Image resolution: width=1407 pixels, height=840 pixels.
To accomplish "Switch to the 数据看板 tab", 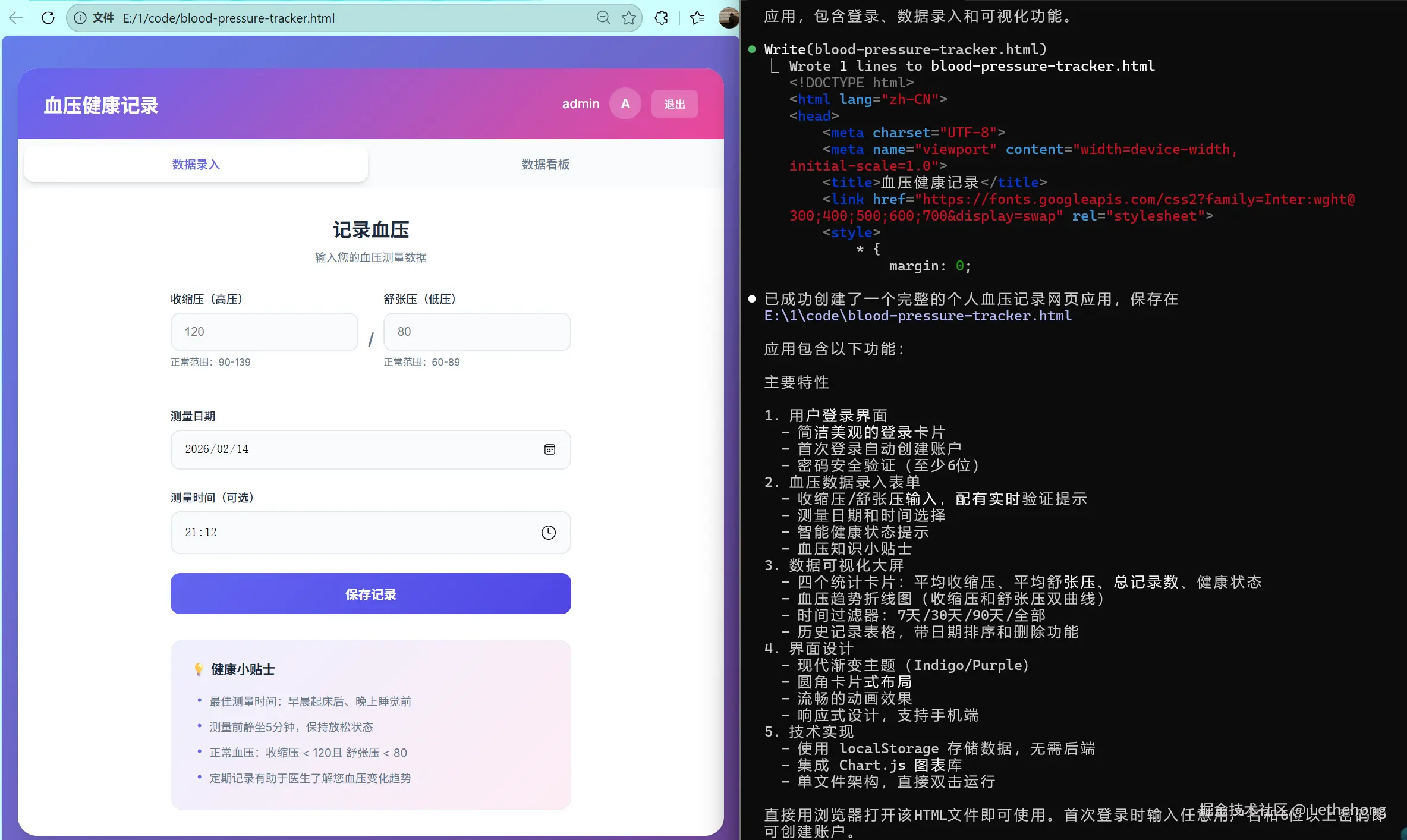I will tap(546, 165).
